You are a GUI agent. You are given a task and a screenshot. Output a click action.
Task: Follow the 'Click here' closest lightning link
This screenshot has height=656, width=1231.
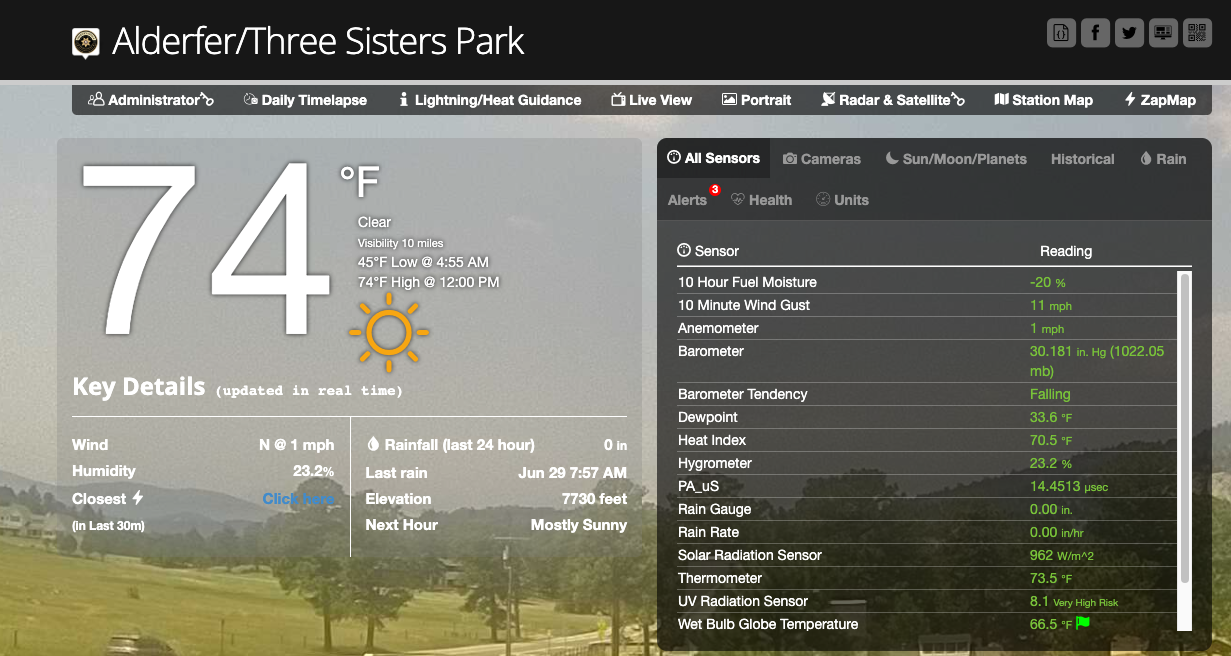tap(298, 498)
